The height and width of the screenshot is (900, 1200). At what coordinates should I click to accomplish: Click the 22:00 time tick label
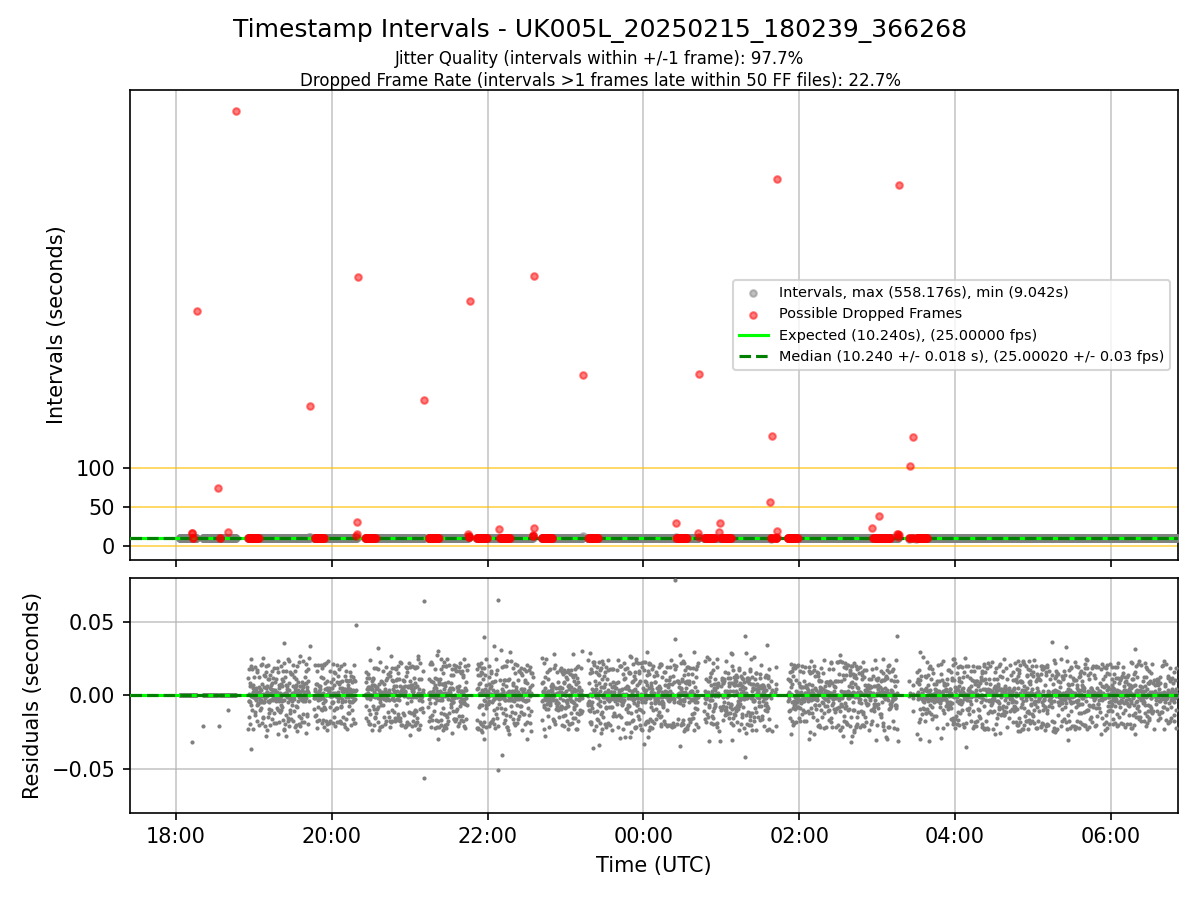(x=488, y=835)
